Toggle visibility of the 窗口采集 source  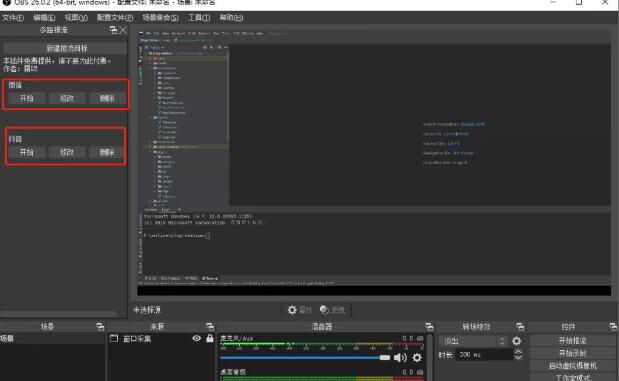click(197, 338)
